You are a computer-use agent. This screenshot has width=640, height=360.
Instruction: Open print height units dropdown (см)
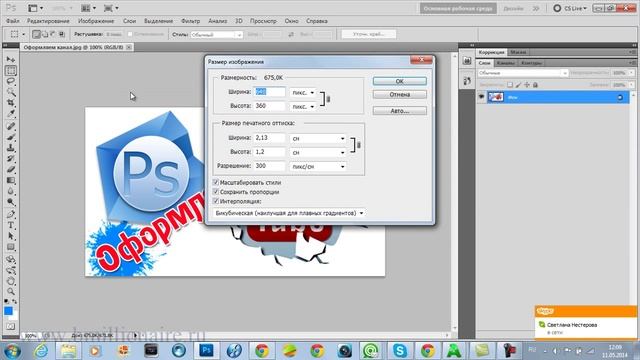click(x=318, y=153)
